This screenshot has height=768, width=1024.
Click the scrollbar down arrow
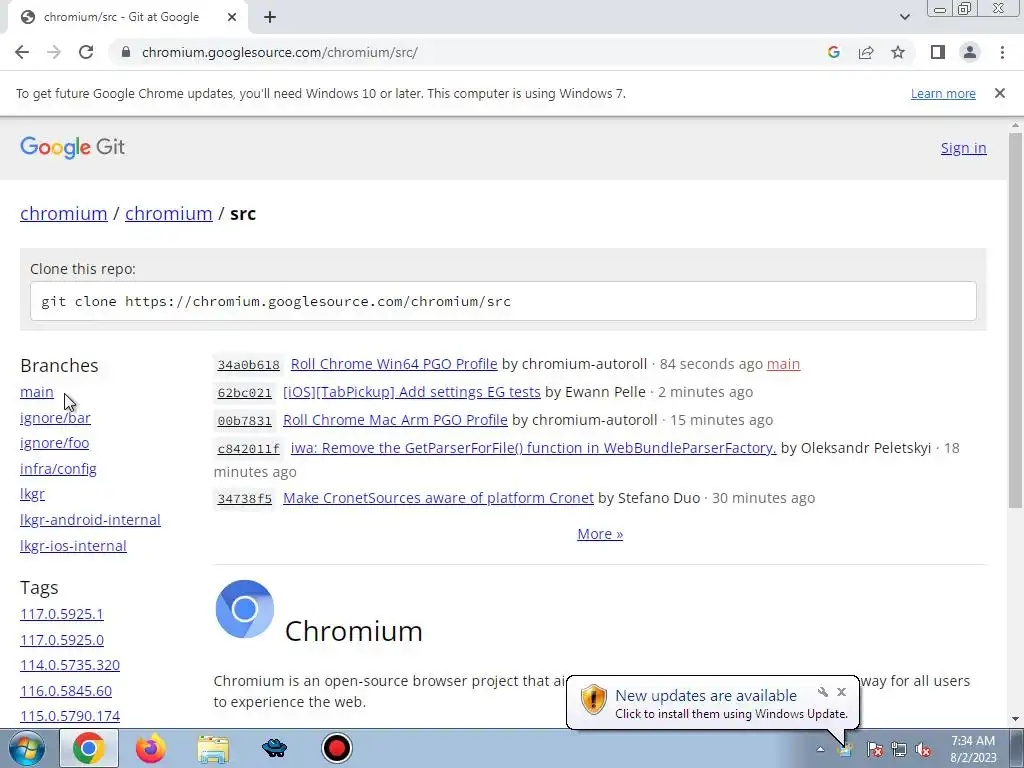pyautogui.click(x=1015, y=719)
